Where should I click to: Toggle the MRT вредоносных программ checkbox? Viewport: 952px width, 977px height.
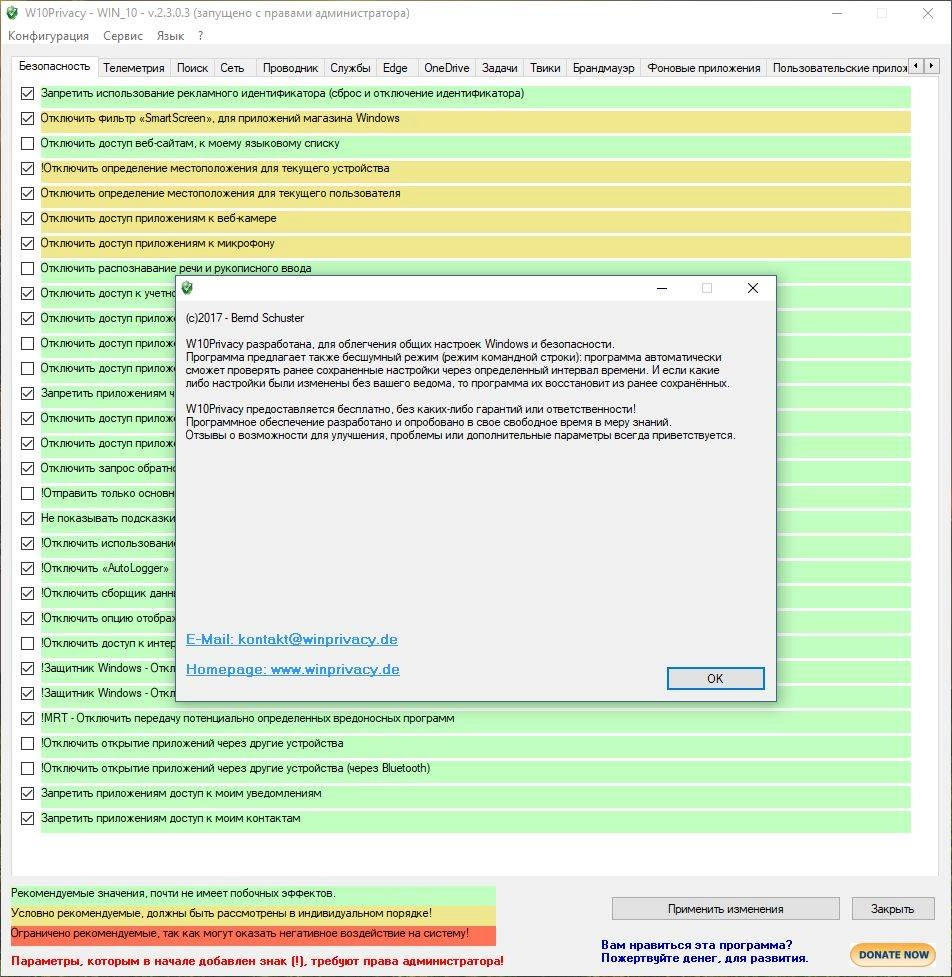[27, 718]
